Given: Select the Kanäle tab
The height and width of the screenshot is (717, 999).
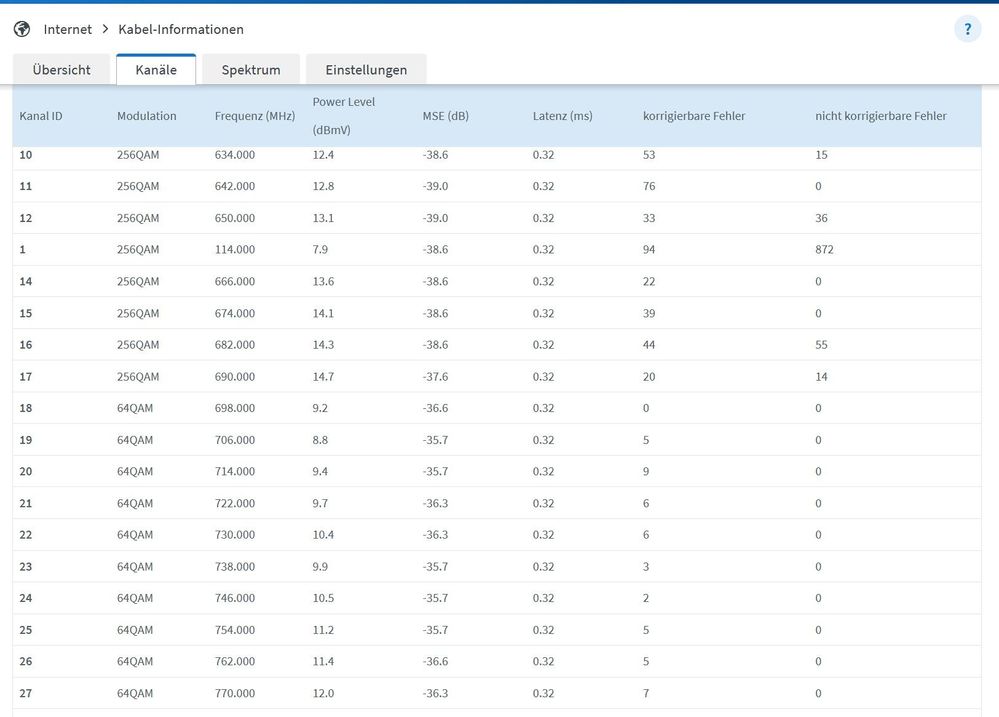Looking at the screenshot, I should point(156,70).
